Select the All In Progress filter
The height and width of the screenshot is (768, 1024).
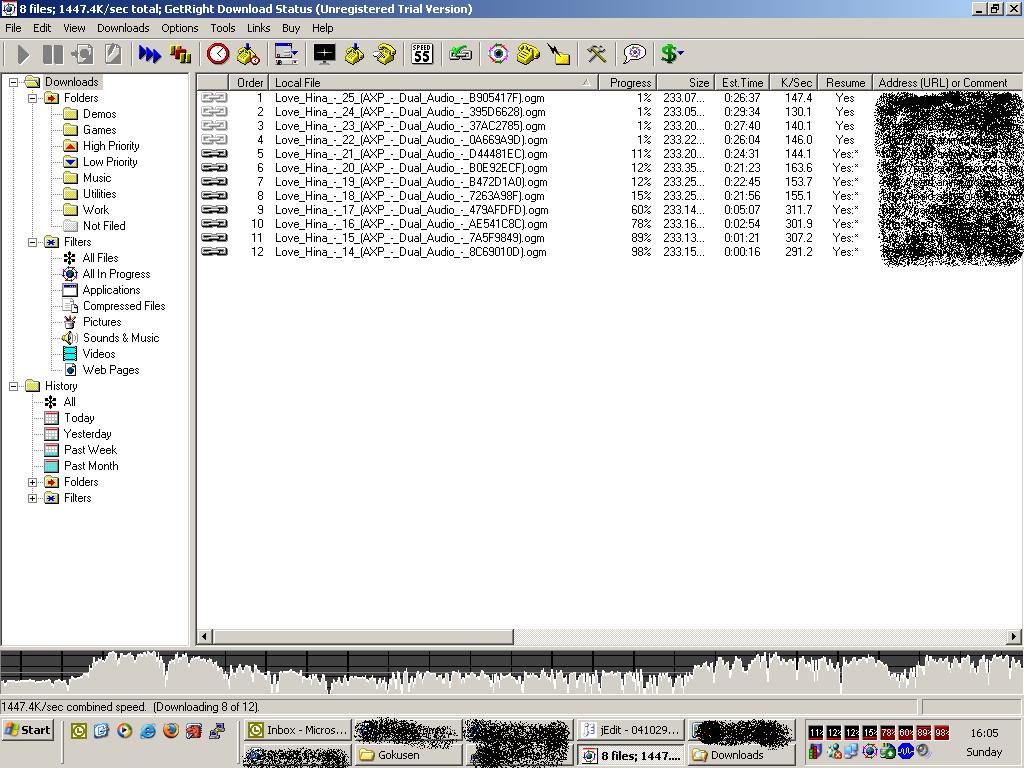coord(116,274)
